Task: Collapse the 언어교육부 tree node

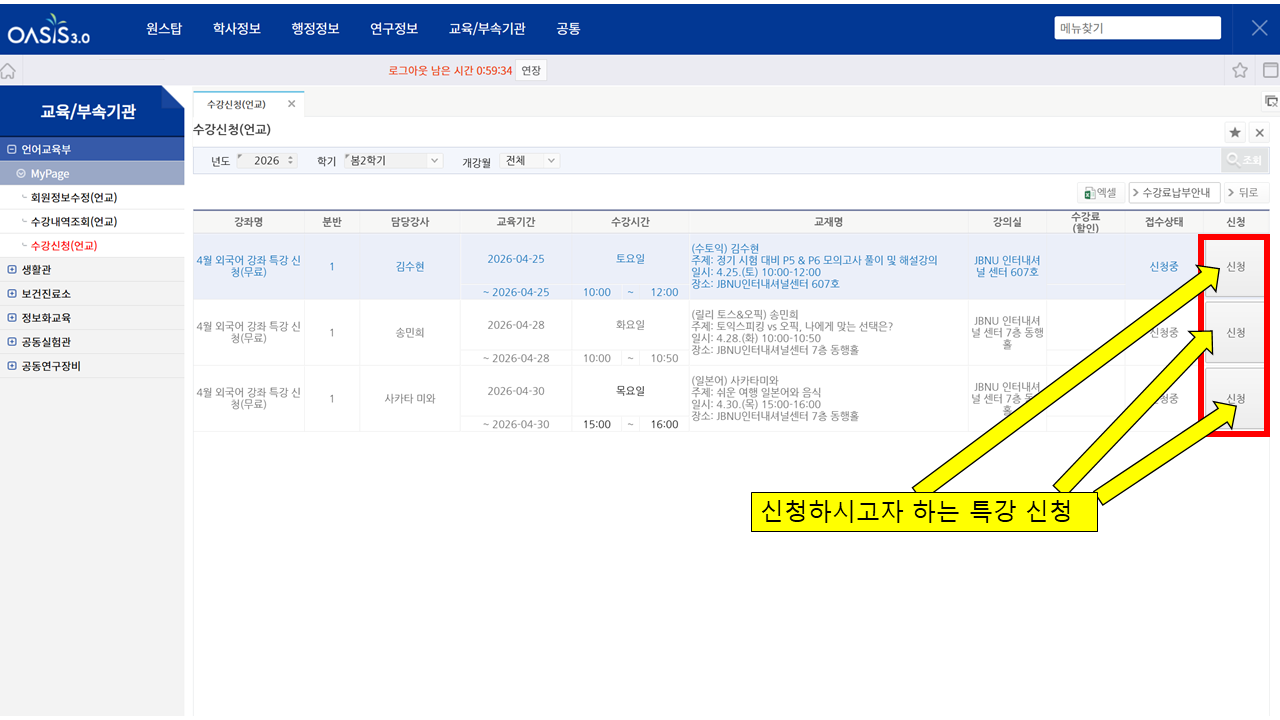Action: tap(11, 149)
